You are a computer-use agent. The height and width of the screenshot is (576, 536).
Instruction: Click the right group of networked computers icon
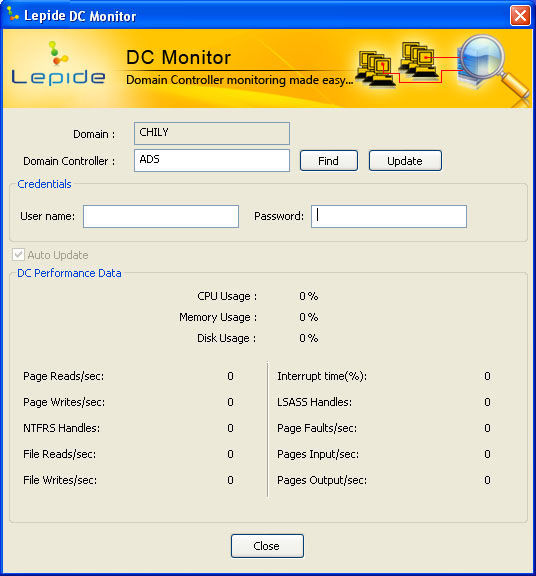pos(419,60)
